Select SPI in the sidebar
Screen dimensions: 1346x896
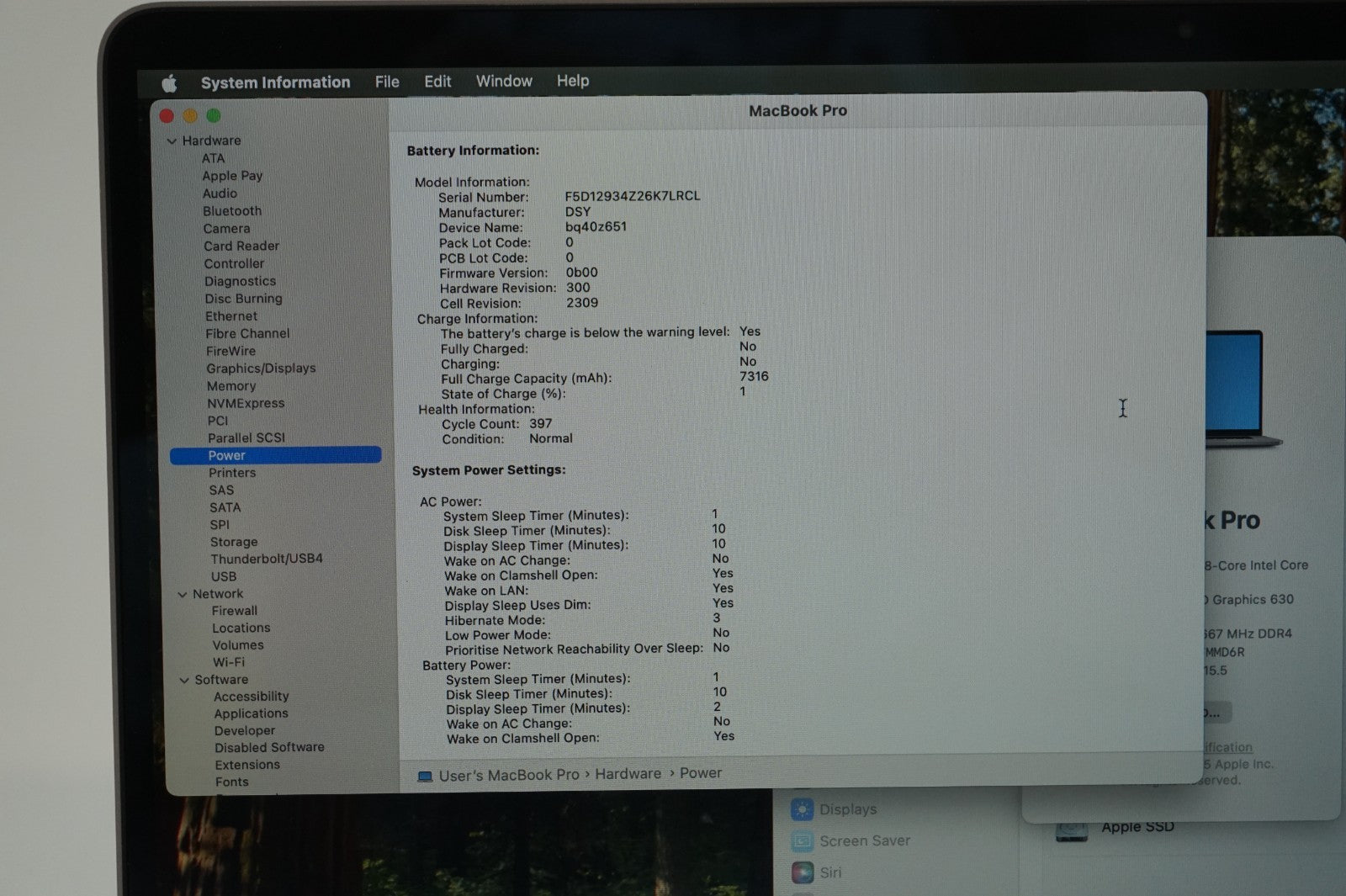click(220, 525)
